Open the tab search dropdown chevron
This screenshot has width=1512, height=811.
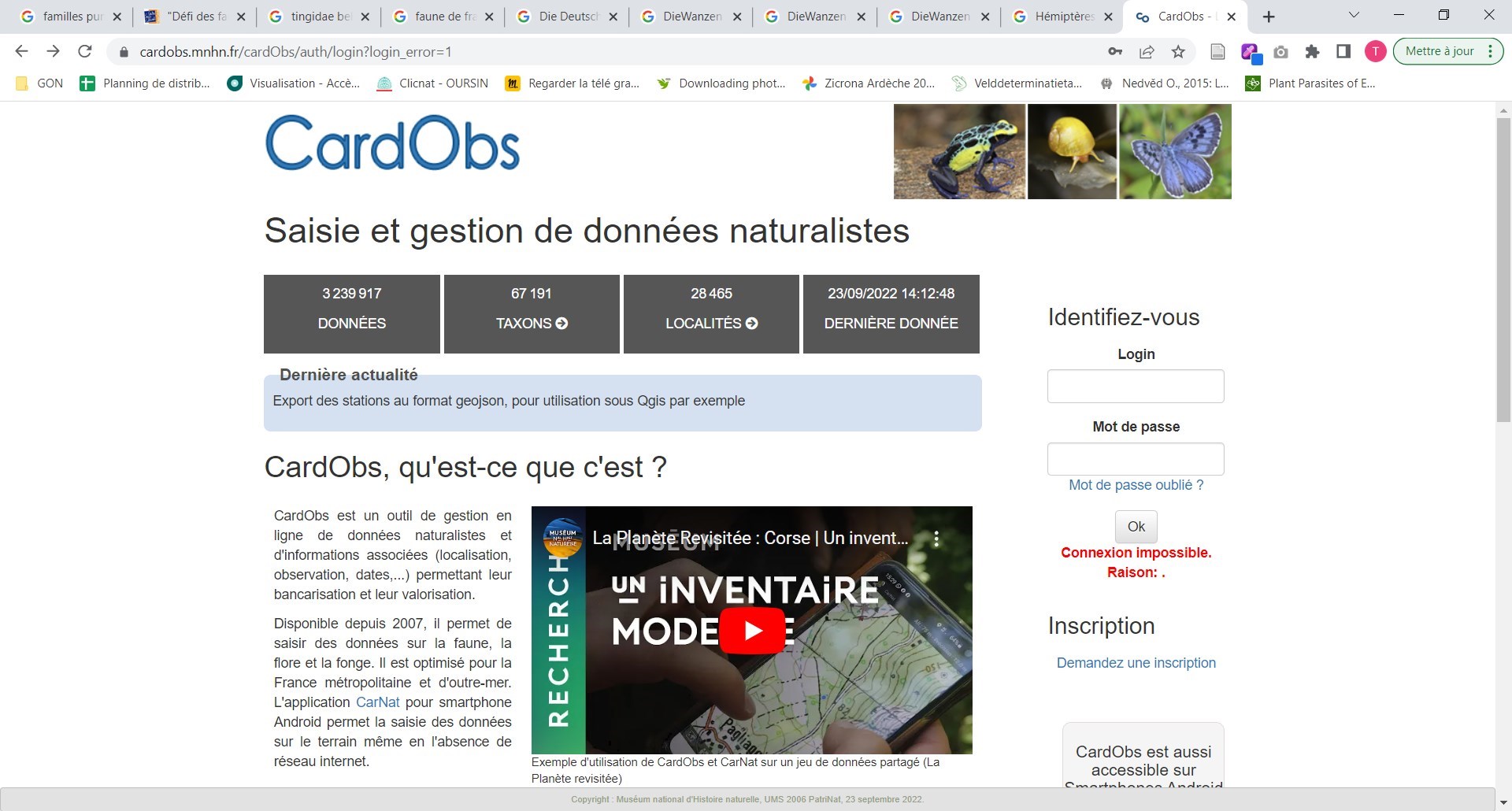tap(1354, 15)
